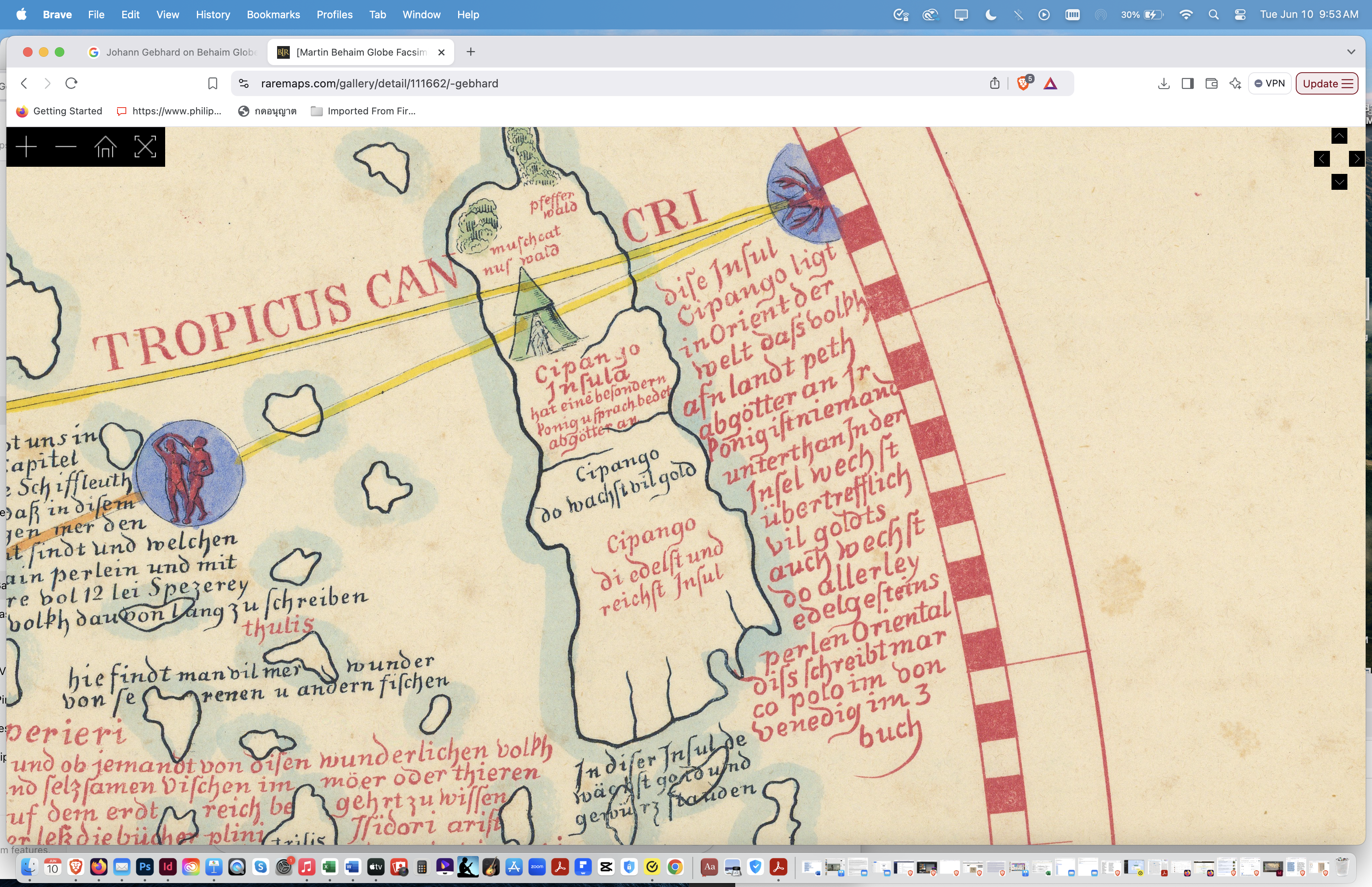
Task: Open the Bookmarks menu
Action: click(x=274, y=14)
